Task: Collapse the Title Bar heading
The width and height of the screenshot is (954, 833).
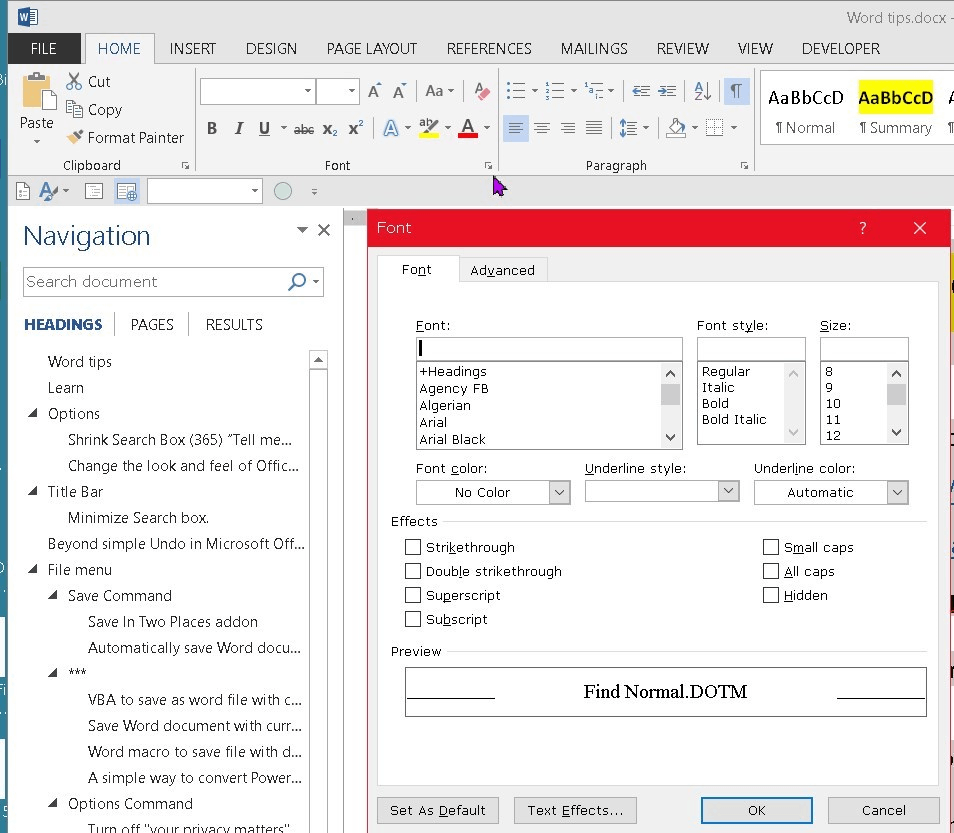Action: 33,491
